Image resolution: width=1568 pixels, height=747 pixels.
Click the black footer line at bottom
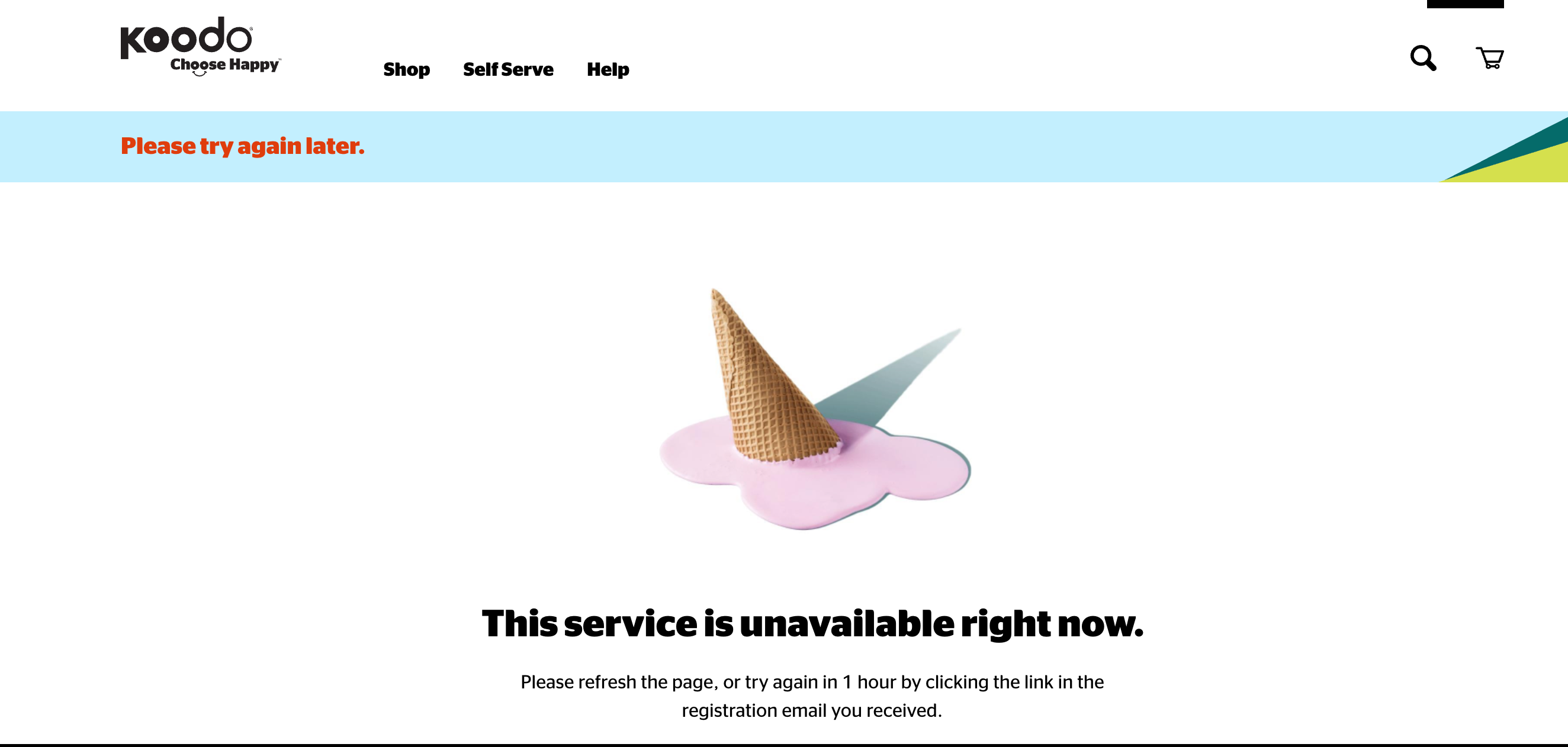tap(784, 745)
